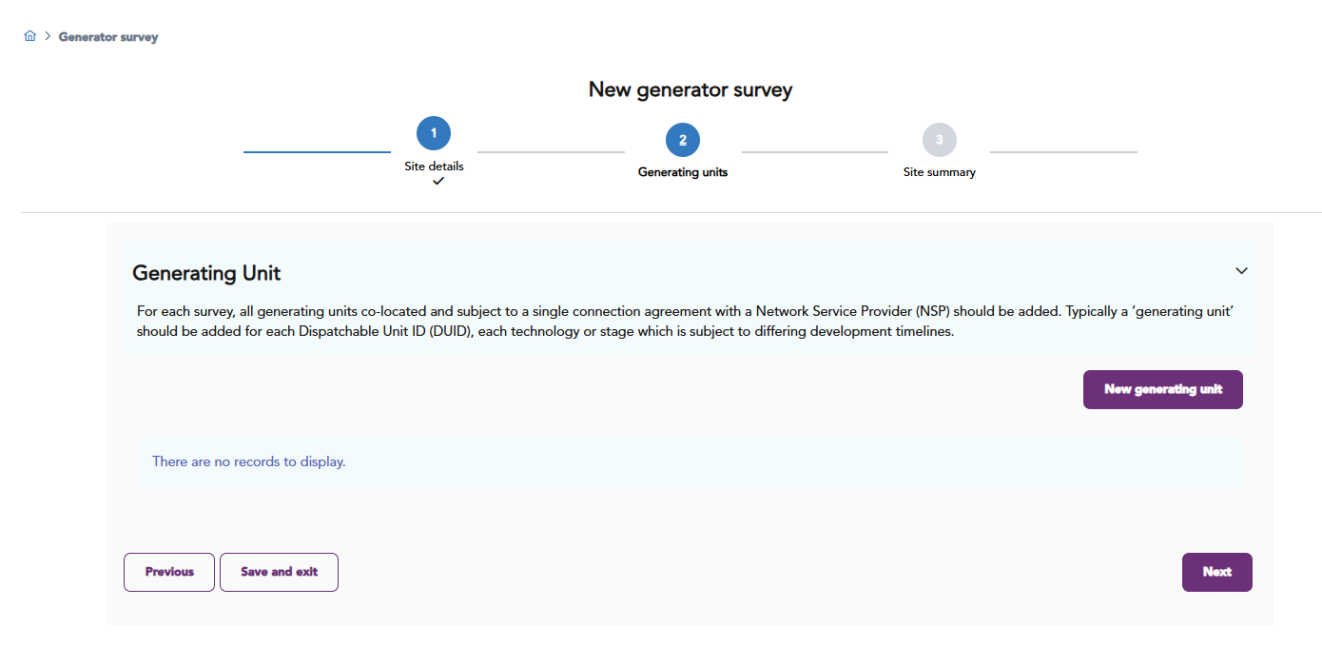Click the Generating Unit section heading

pos(206,273)
